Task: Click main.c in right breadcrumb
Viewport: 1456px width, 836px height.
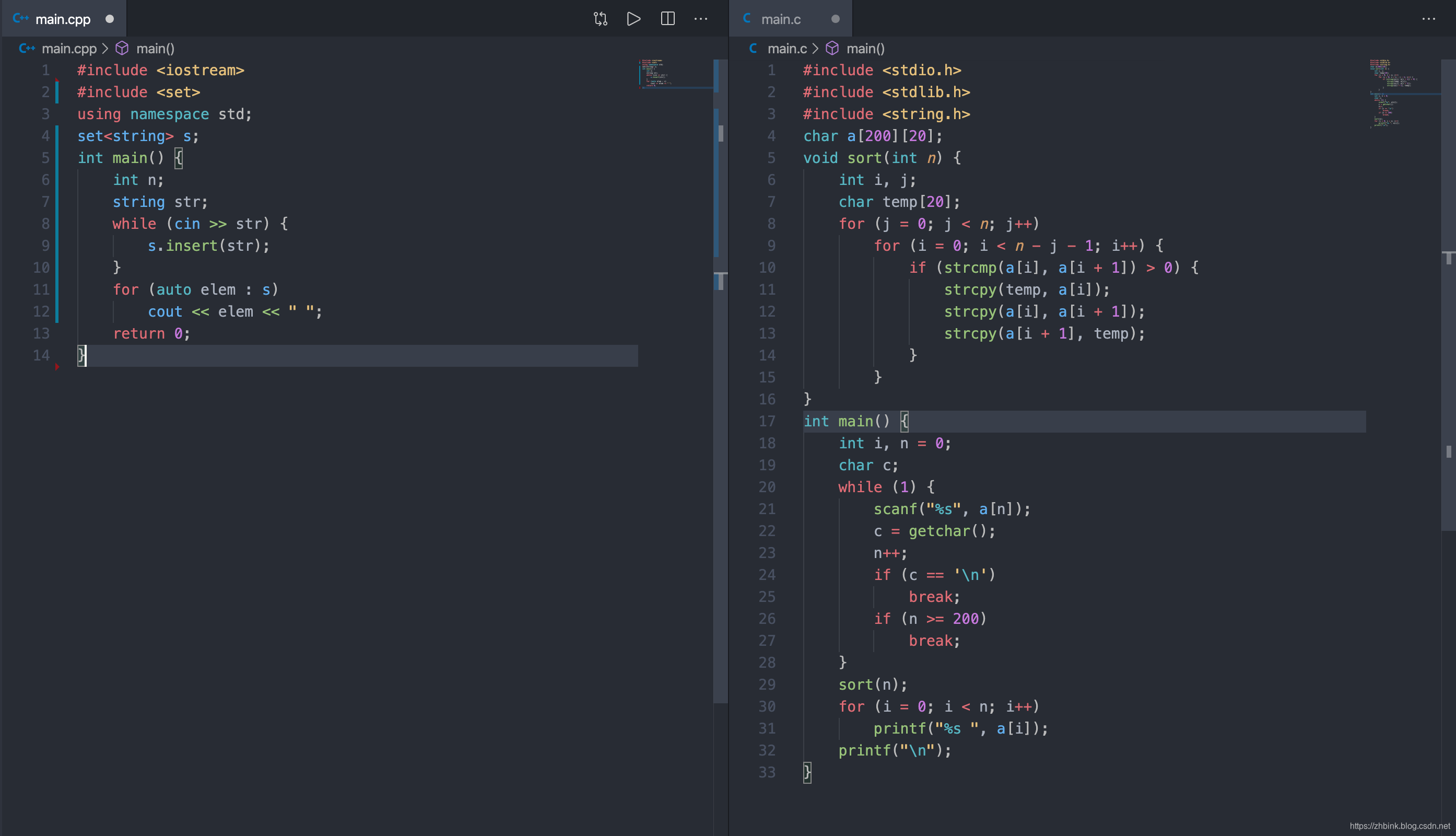Action: pos(787,49)
